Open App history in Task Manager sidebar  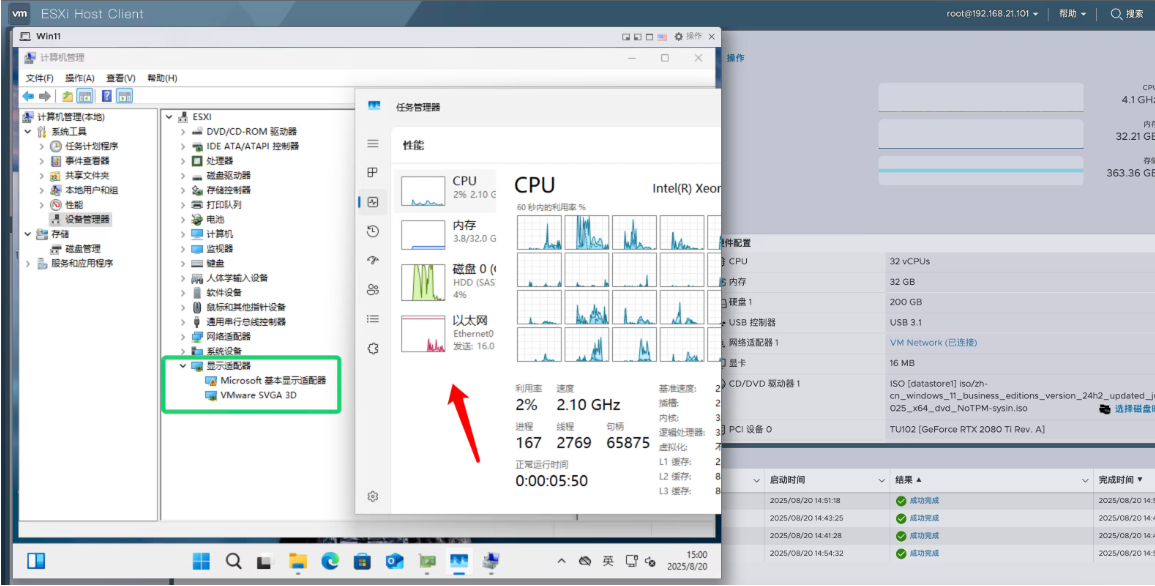point(373,231)
